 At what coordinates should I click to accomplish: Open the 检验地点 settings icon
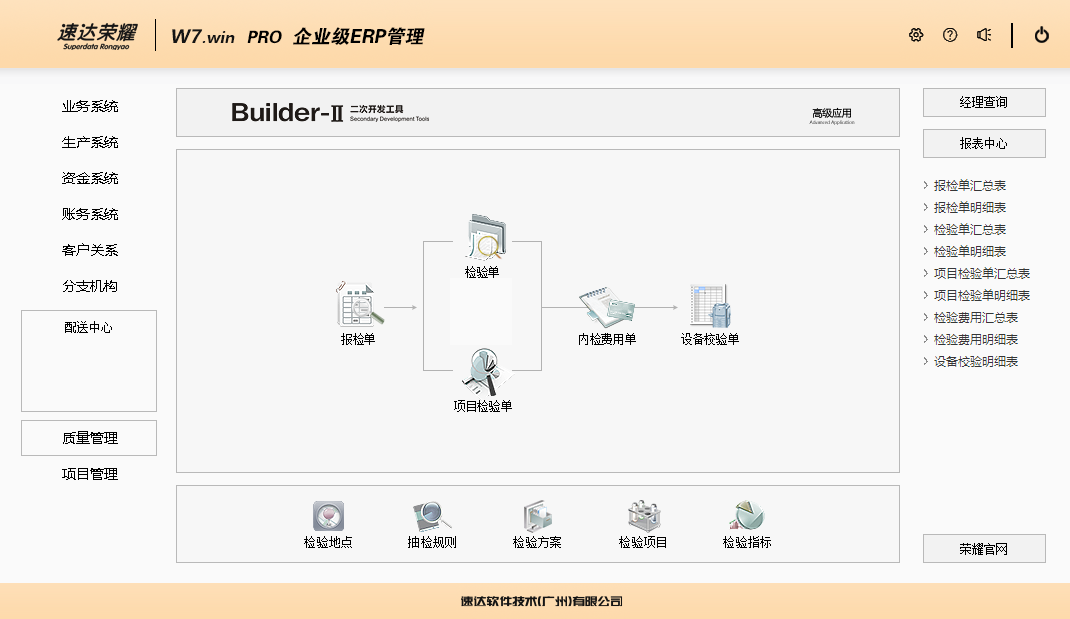(x=328, y=516)
